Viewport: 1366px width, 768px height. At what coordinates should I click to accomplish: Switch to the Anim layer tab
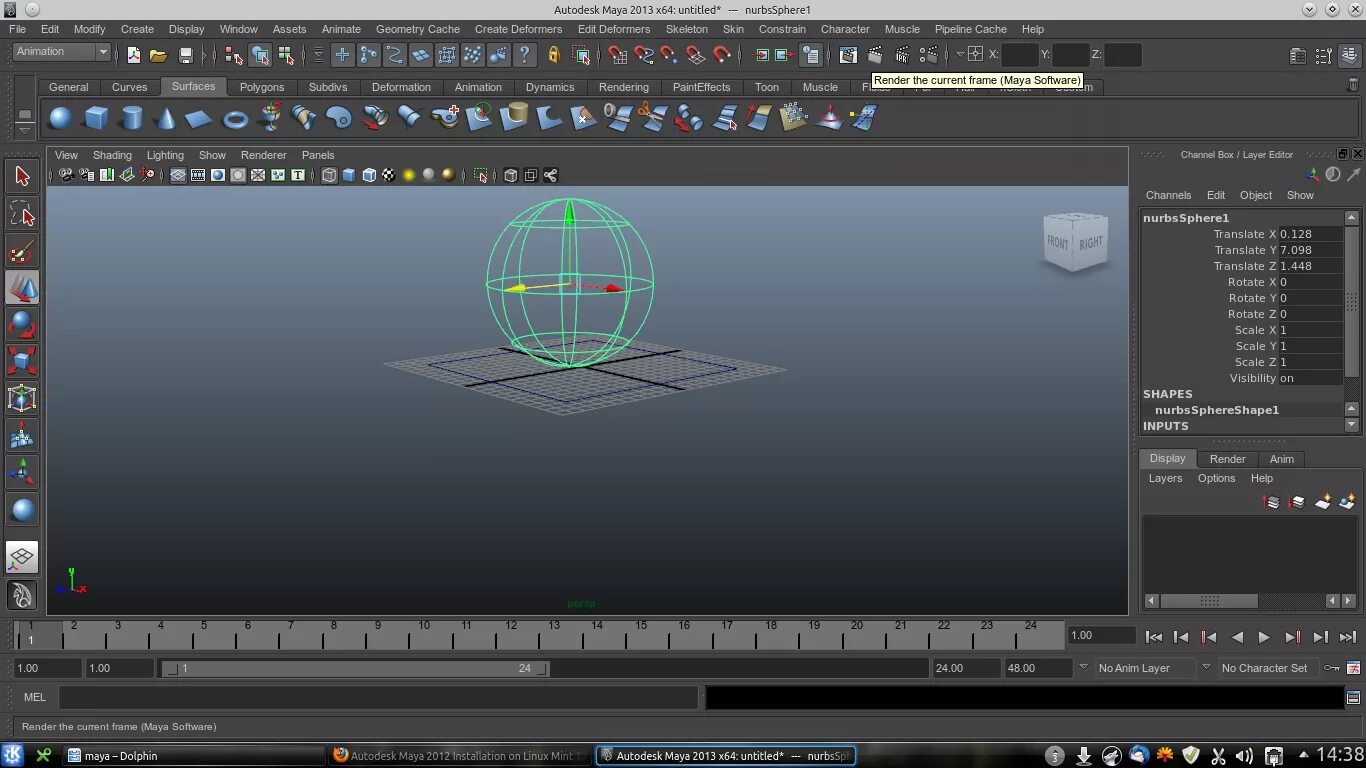click(1282, 459)
